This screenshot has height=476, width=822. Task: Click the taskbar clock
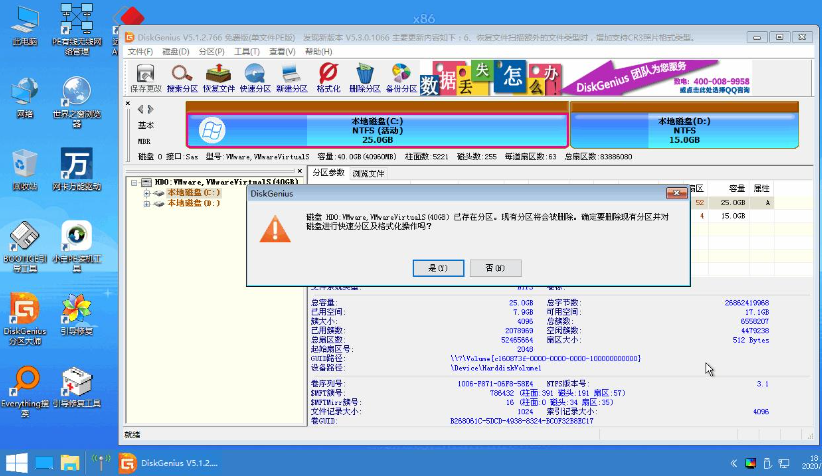coord(810,462)
